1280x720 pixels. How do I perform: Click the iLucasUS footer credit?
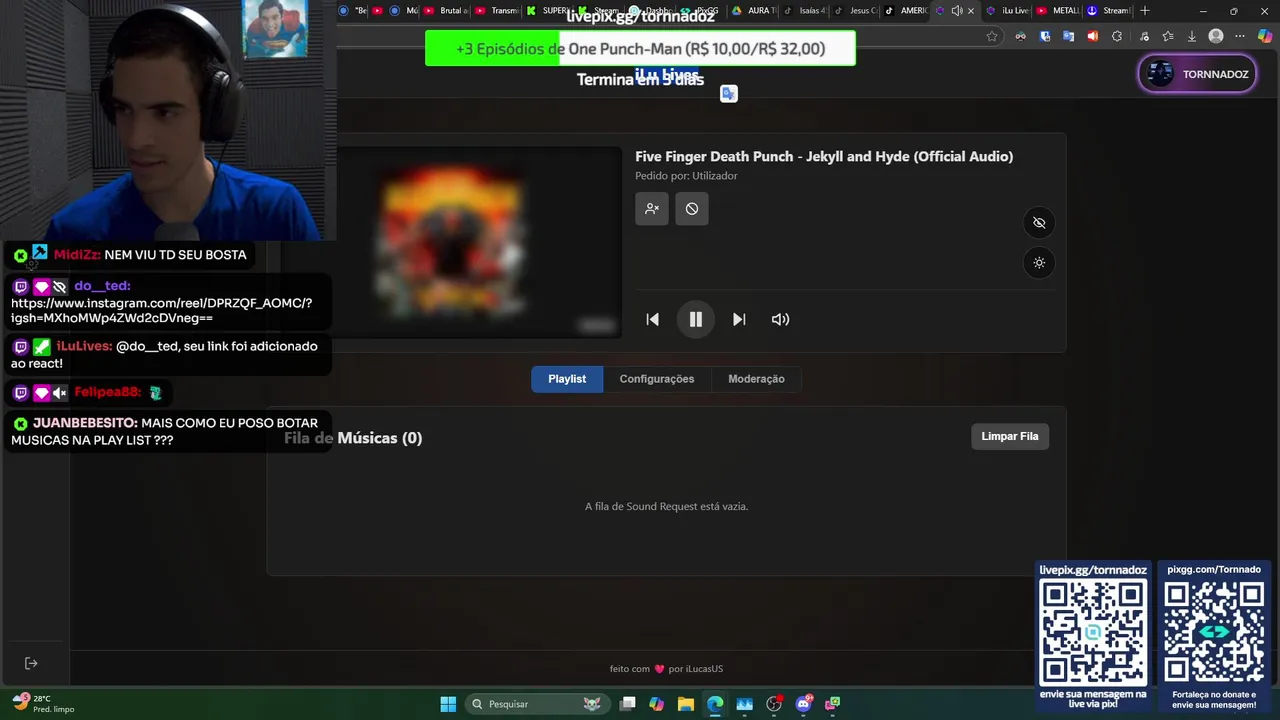tap(703, 669)
